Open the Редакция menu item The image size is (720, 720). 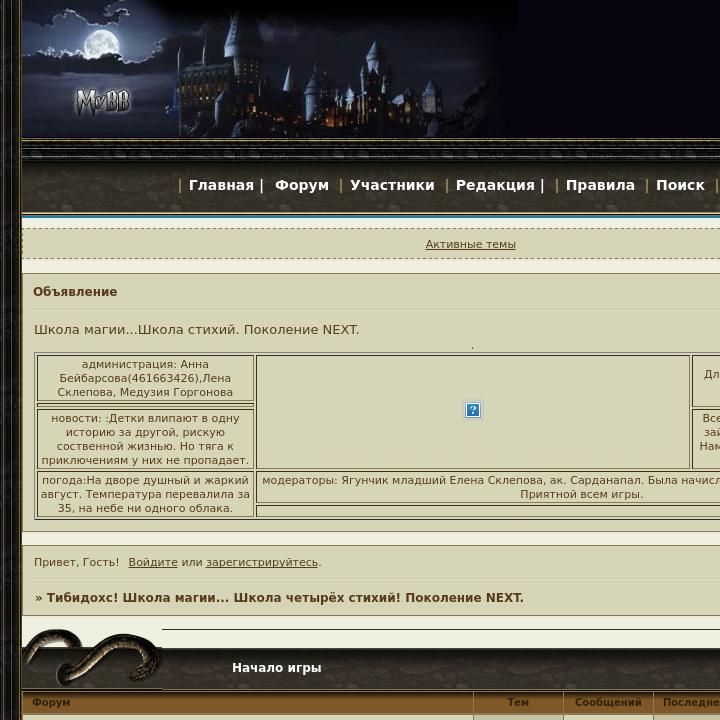coord(495,185)
